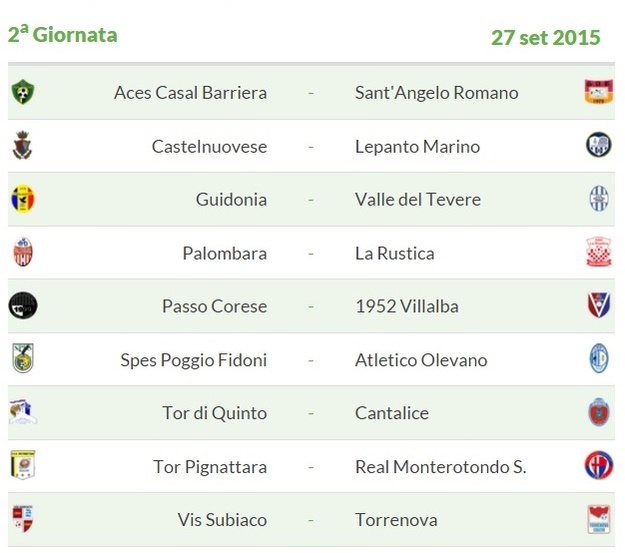Open the Palombara team name link
The height and width of the screenshot is (553, 625).
click(225, 253)
